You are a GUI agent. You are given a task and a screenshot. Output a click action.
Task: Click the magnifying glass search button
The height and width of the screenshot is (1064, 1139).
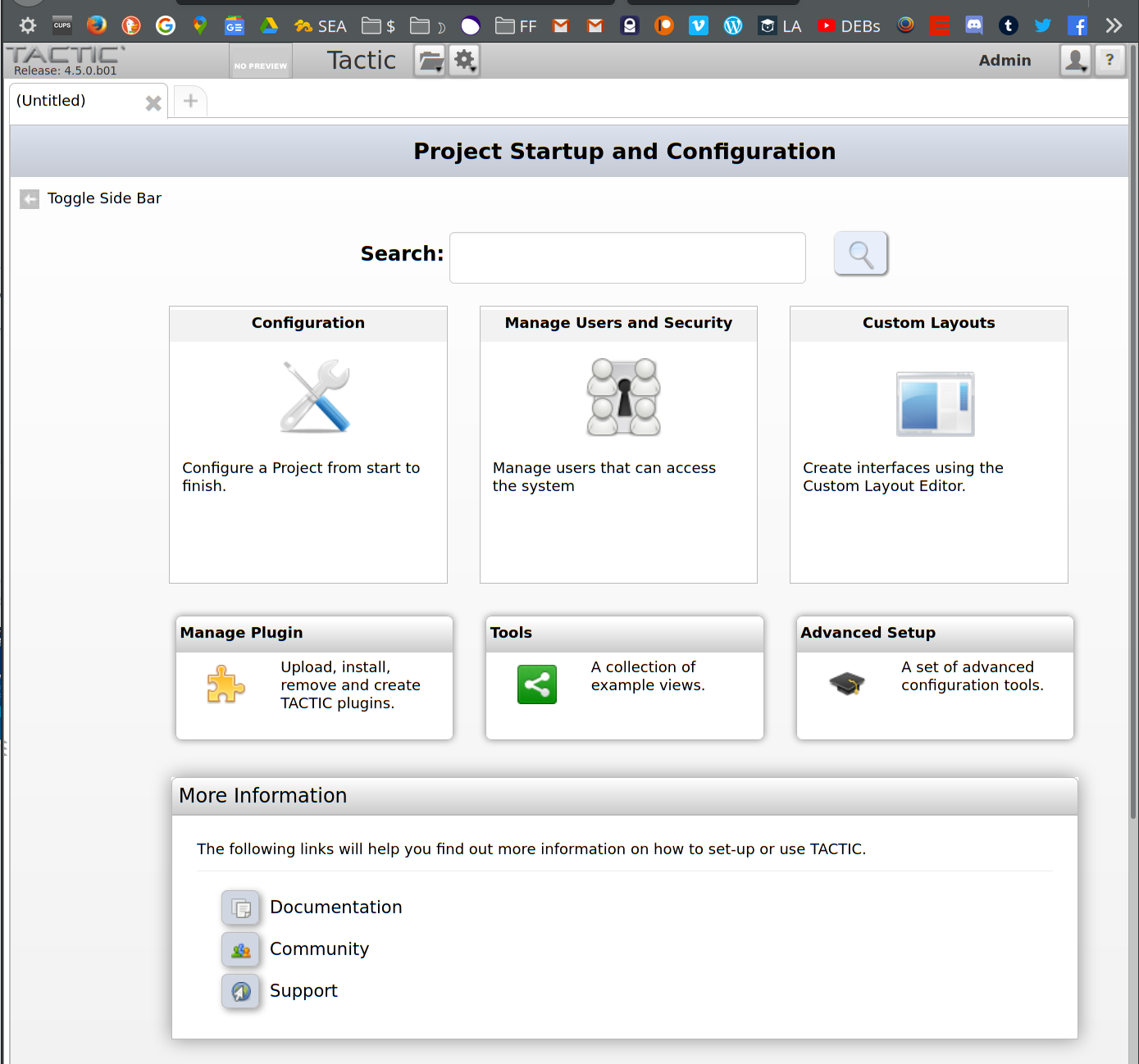(860, 254)
